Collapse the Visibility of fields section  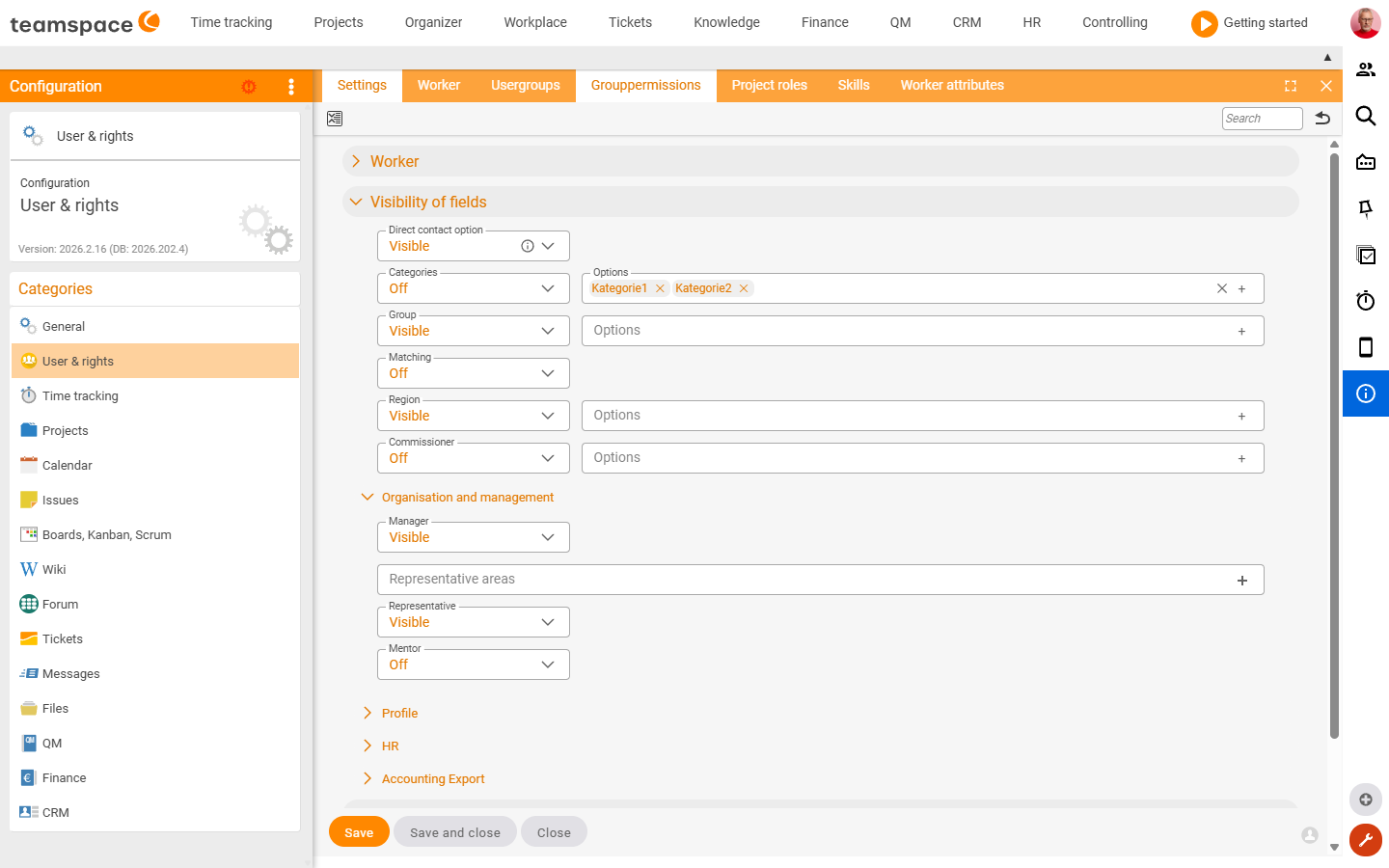point(821,202)
